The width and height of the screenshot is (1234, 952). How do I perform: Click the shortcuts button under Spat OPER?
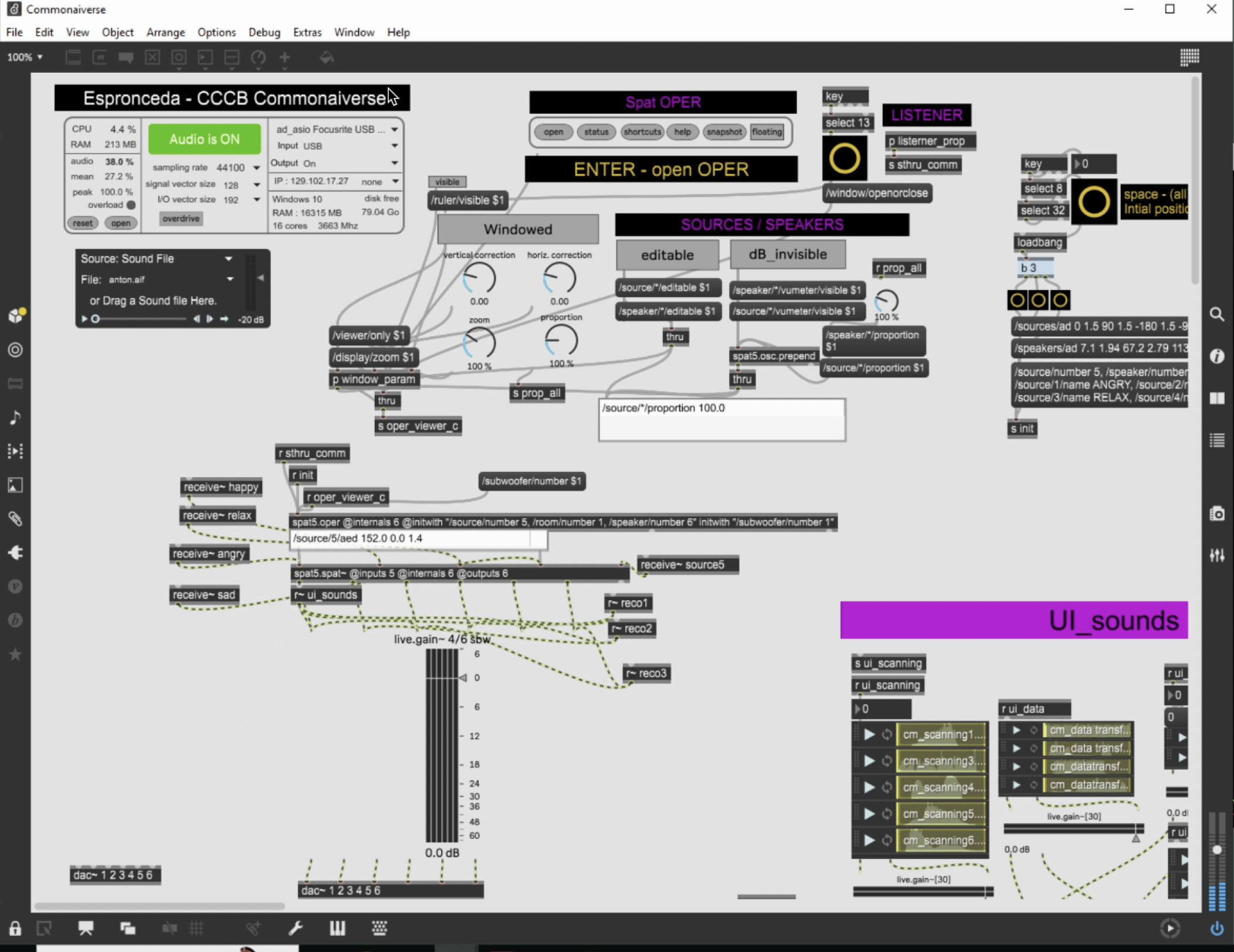click(x=642, y=132)
